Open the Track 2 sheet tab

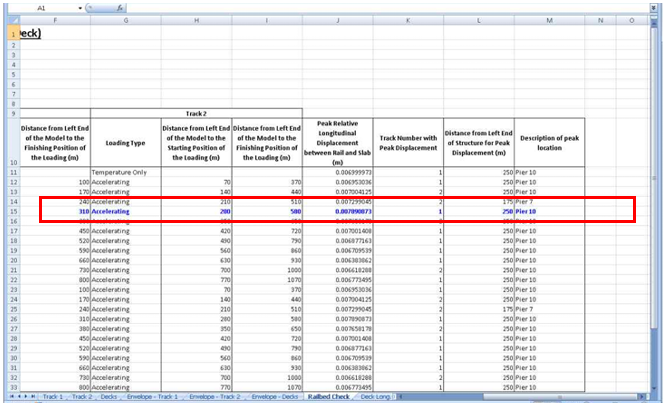click(x=84, y=397)
